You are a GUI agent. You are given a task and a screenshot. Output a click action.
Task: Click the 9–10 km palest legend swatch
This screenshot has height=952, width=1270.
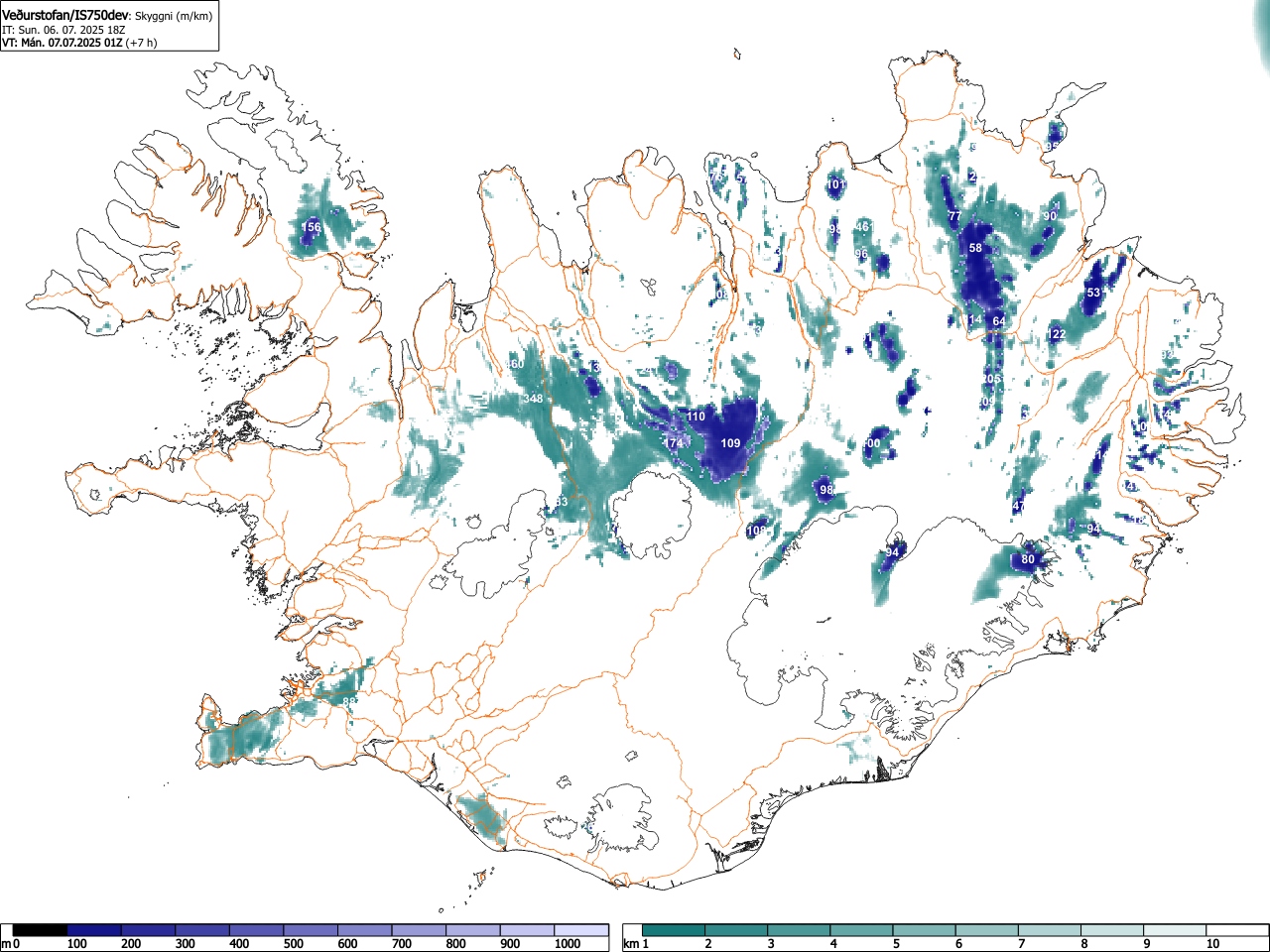(1175, 930)
